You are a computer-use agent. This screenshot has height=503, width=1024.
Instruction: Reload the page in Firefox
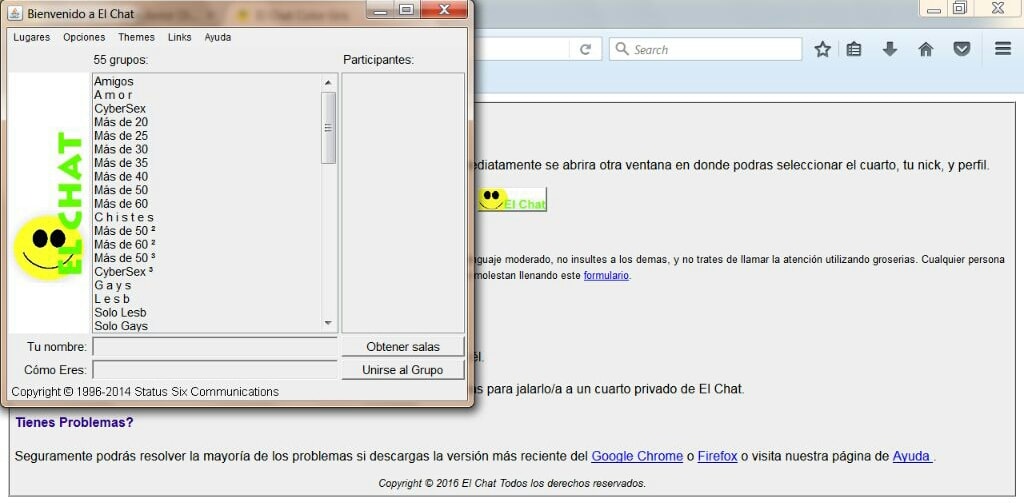(586, 50)
